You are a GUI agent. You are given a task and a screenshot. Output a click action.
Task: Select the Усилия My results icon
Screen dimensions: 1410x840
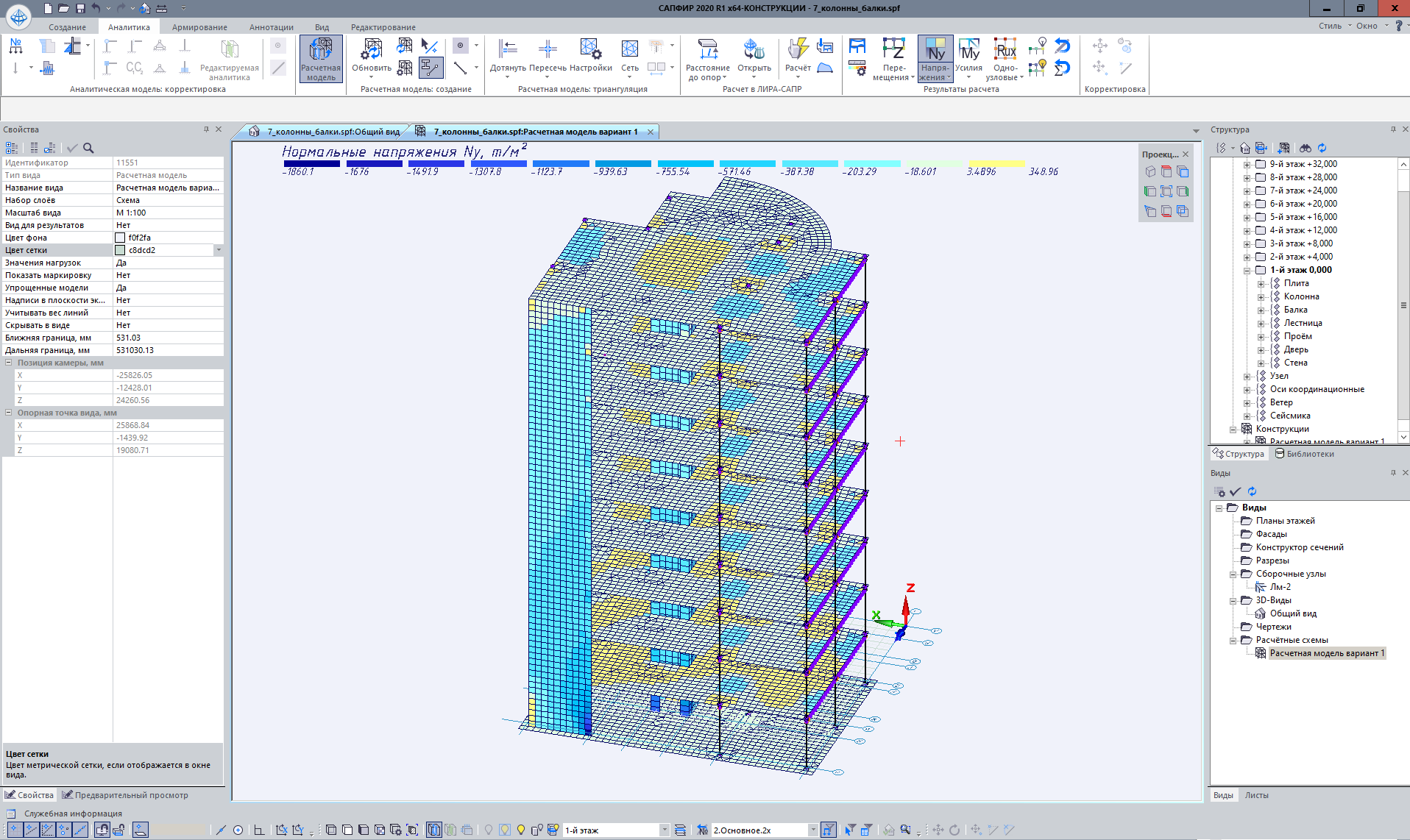pyautogui.click(x=968, y=50)
